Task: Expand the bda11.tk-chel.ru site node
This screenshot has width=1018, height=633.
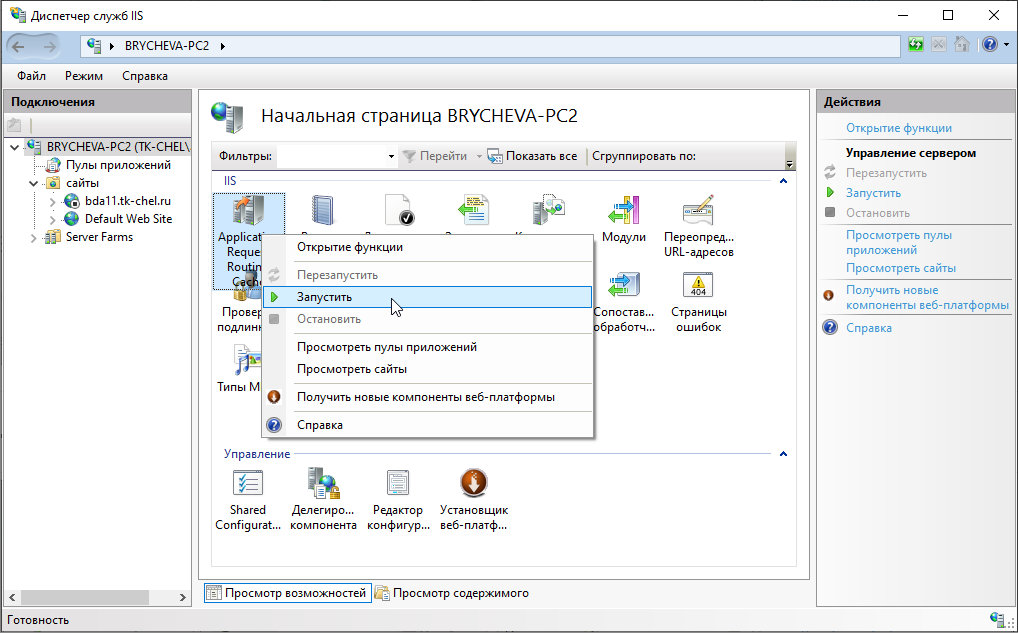Action: pyautogui.click(x=53, y=202)
